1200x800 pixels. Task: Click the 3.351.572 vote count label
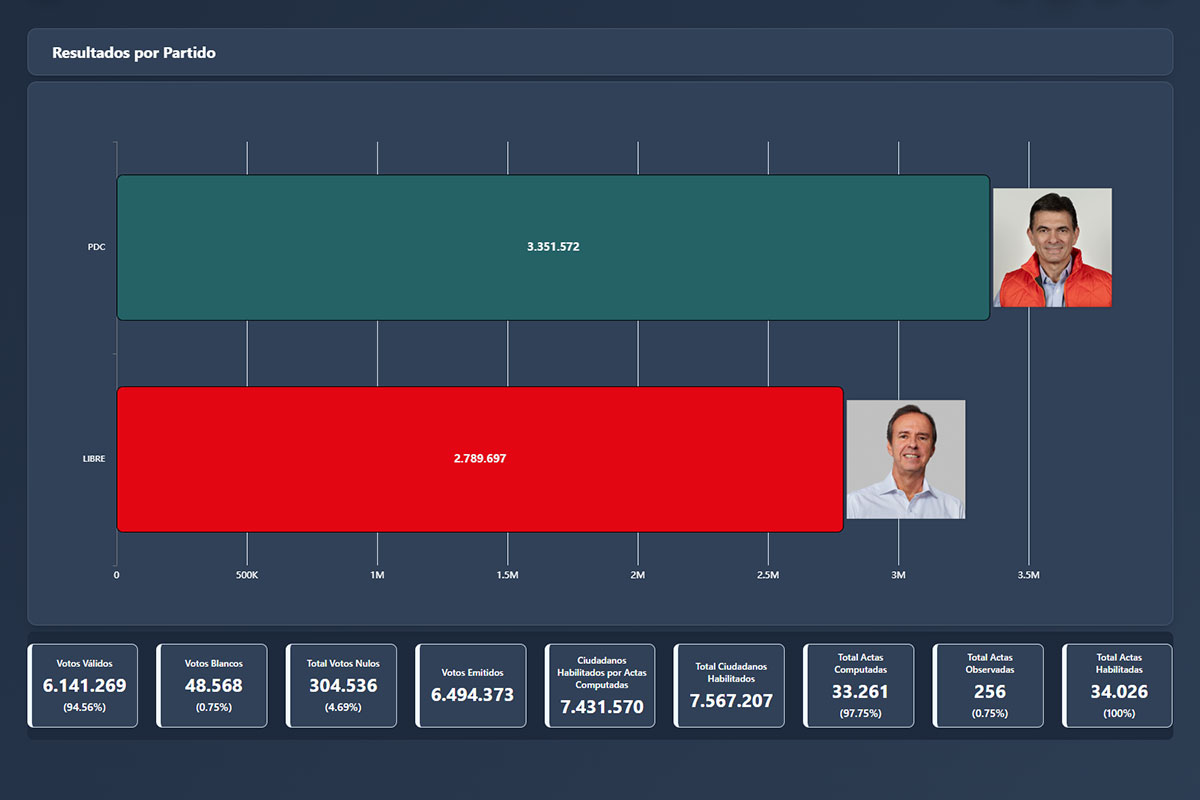pyautogui.click(x=553, y=247)
